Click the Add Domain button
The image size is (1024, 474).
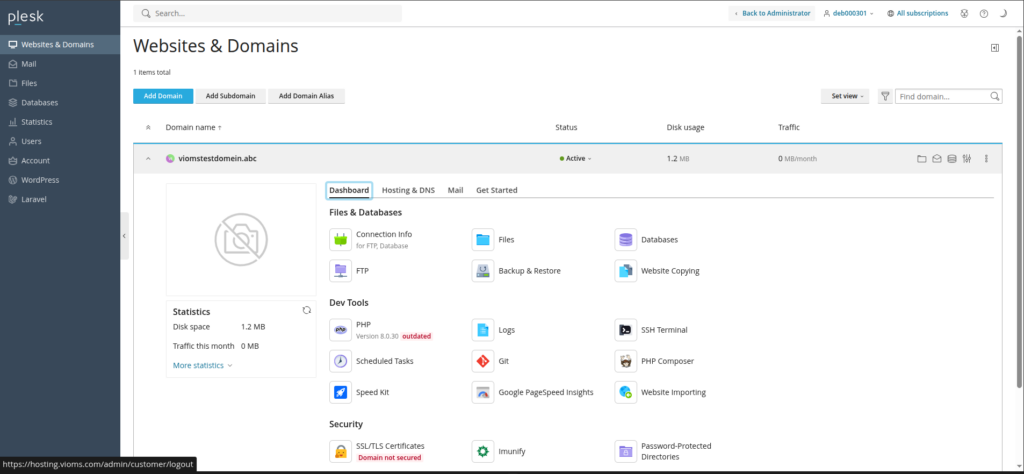163,96
